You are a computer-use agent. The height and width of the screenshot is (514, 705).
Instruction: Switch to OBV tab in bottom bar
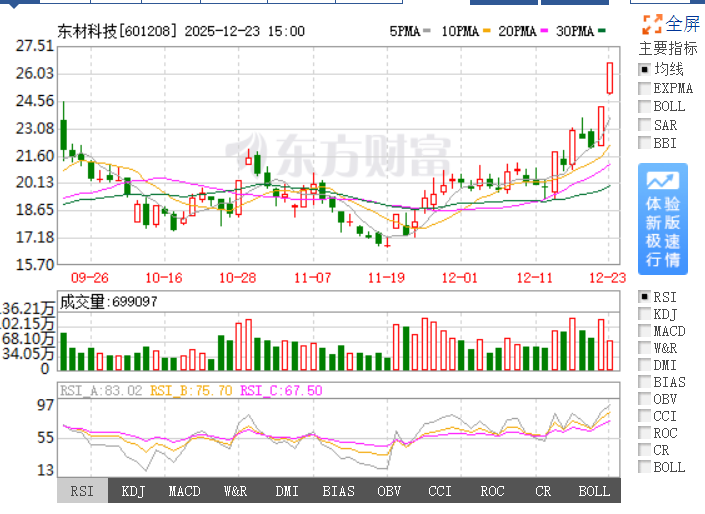click(389, 491)
